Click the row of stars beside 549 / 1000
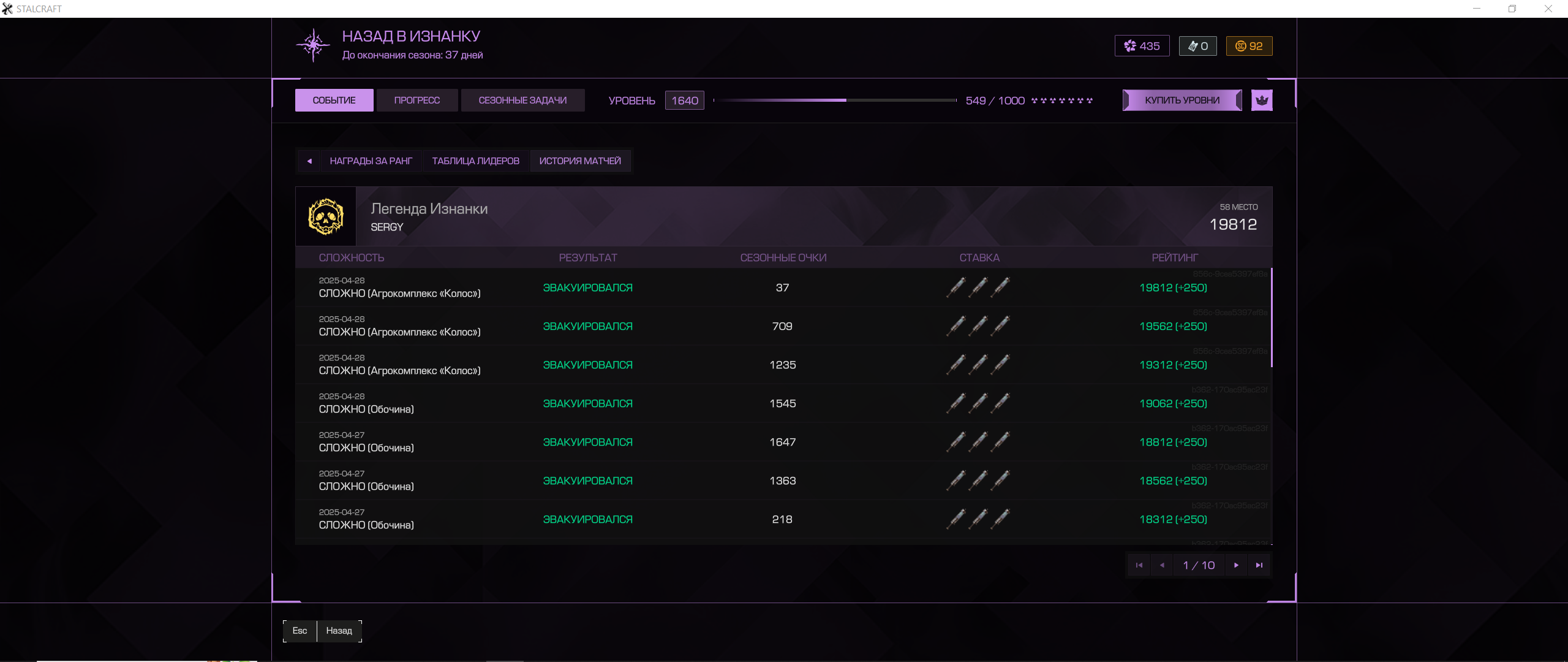 pyautogui.click(x=1062, y=101)
